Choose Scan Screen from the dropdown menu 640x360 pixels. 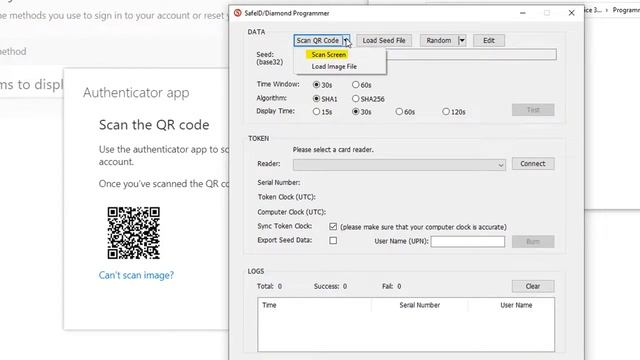(329, 54)
